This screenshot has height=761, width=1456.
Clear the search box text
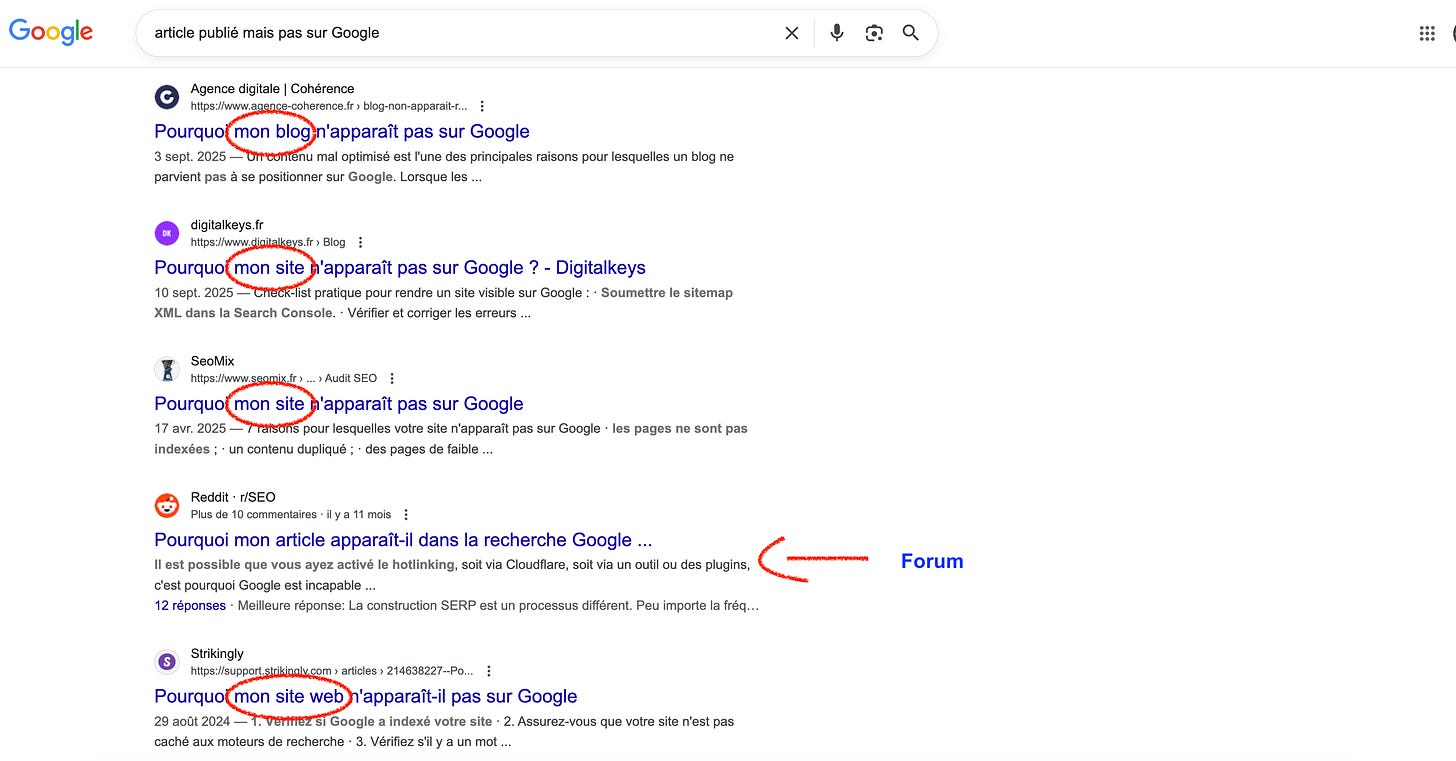[x=791, y=33]
